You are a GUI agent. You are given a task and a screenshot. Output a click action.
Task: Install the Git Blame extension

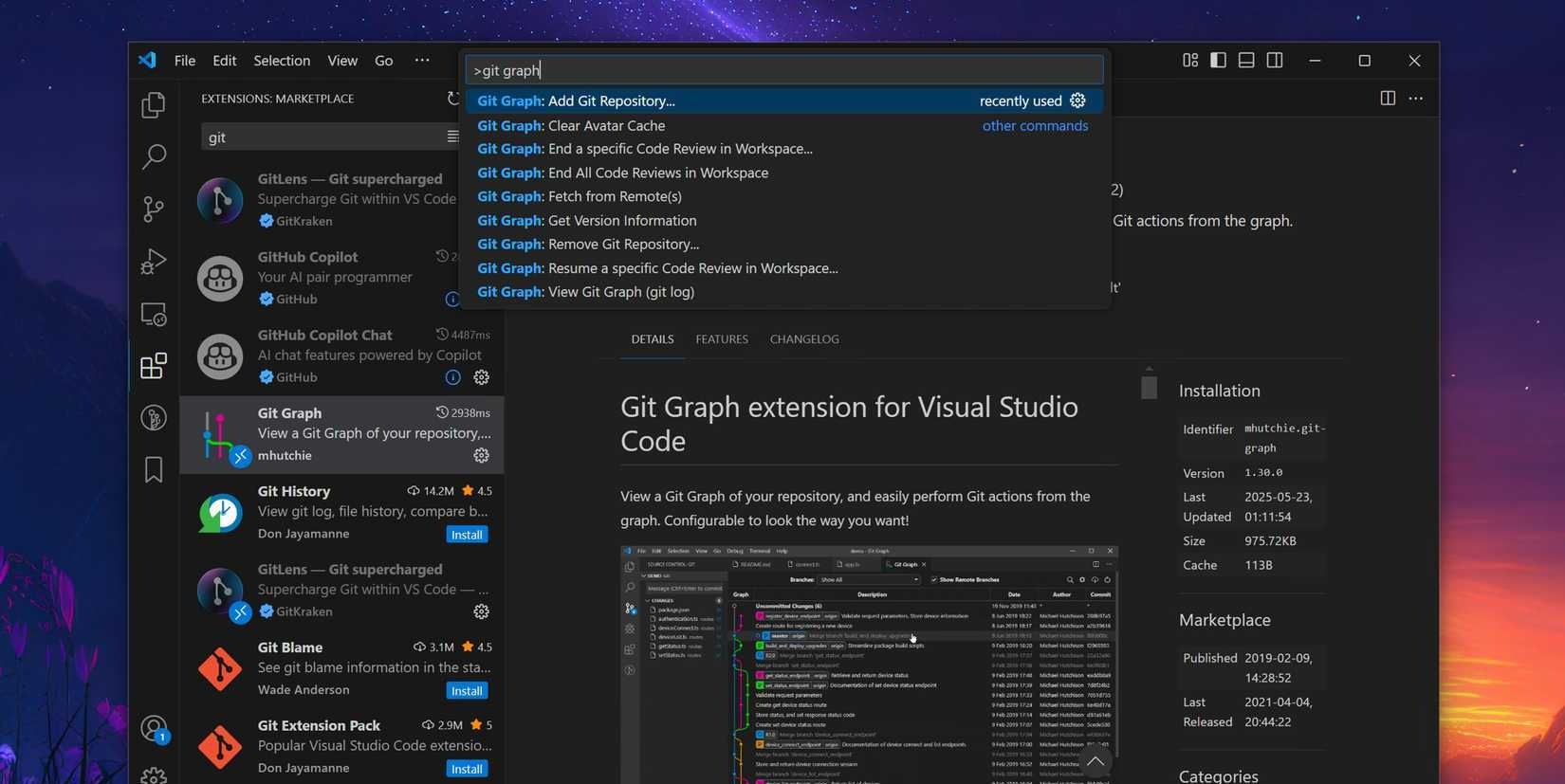pos(467,691)
